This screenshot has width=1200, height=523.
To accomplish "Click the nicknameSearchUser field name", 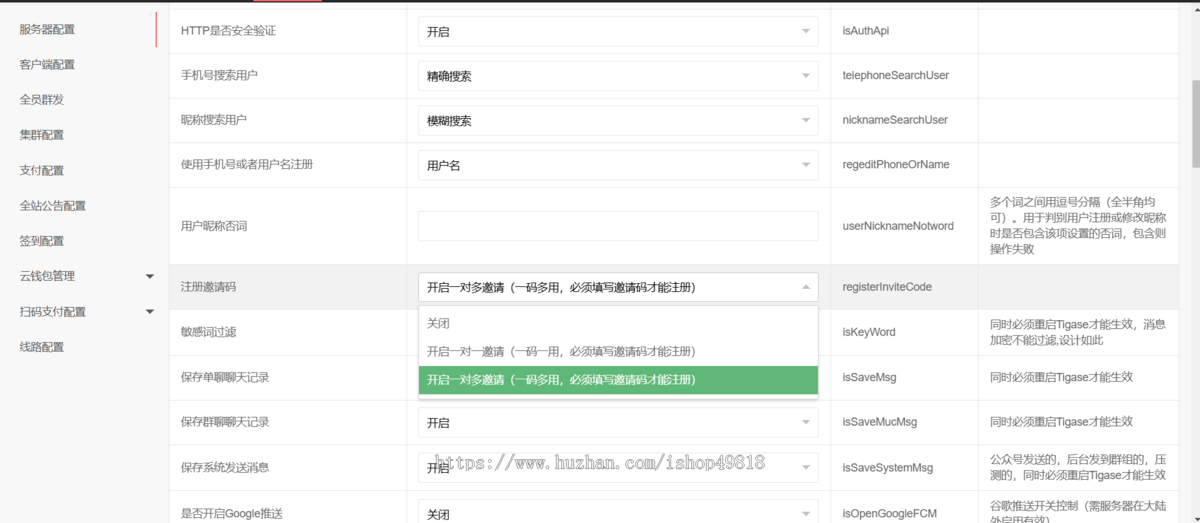I will 895,120.
